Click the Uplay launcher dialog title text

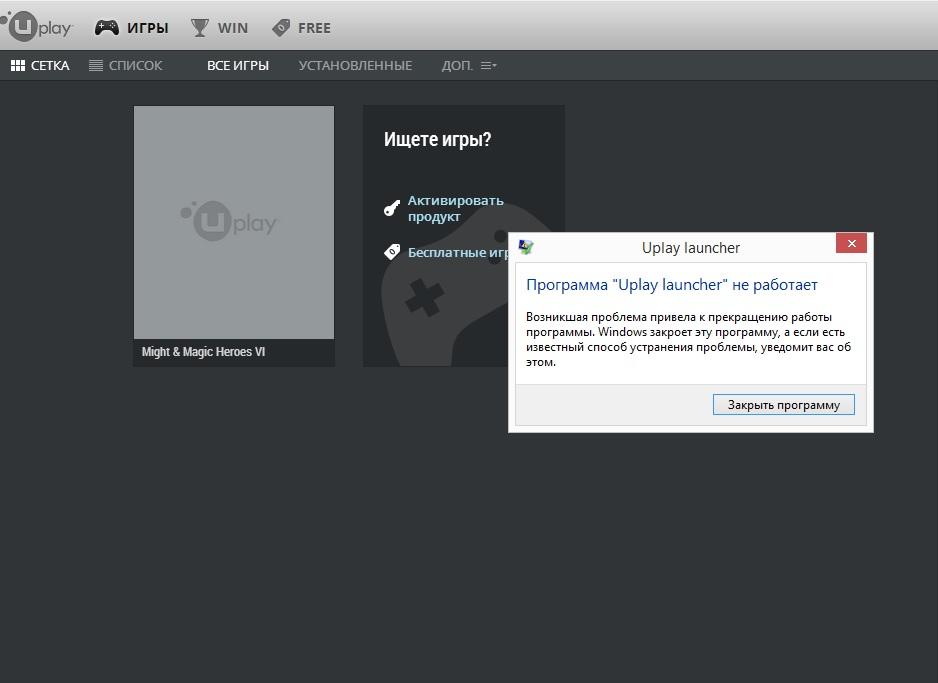click(x=691, y=248)
